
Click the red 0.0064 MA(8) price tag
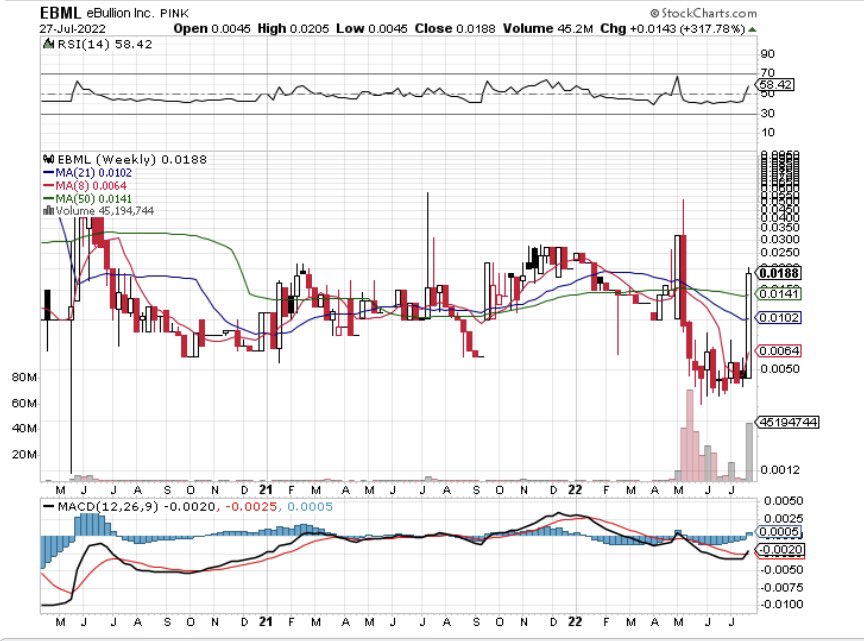[x=778, y=351]
